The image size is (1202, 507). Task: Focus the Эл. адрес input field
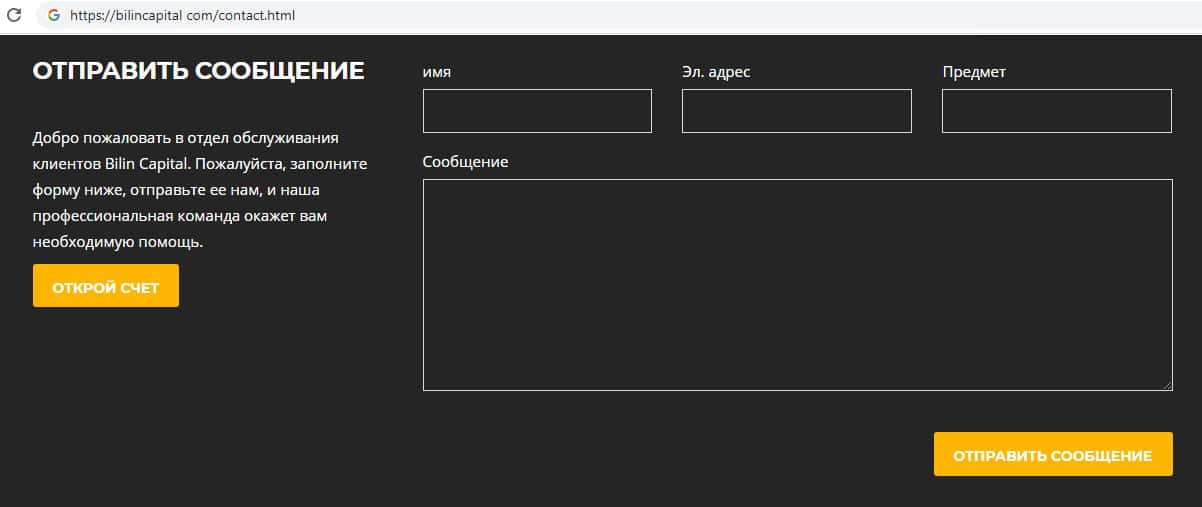click(797, 111)
